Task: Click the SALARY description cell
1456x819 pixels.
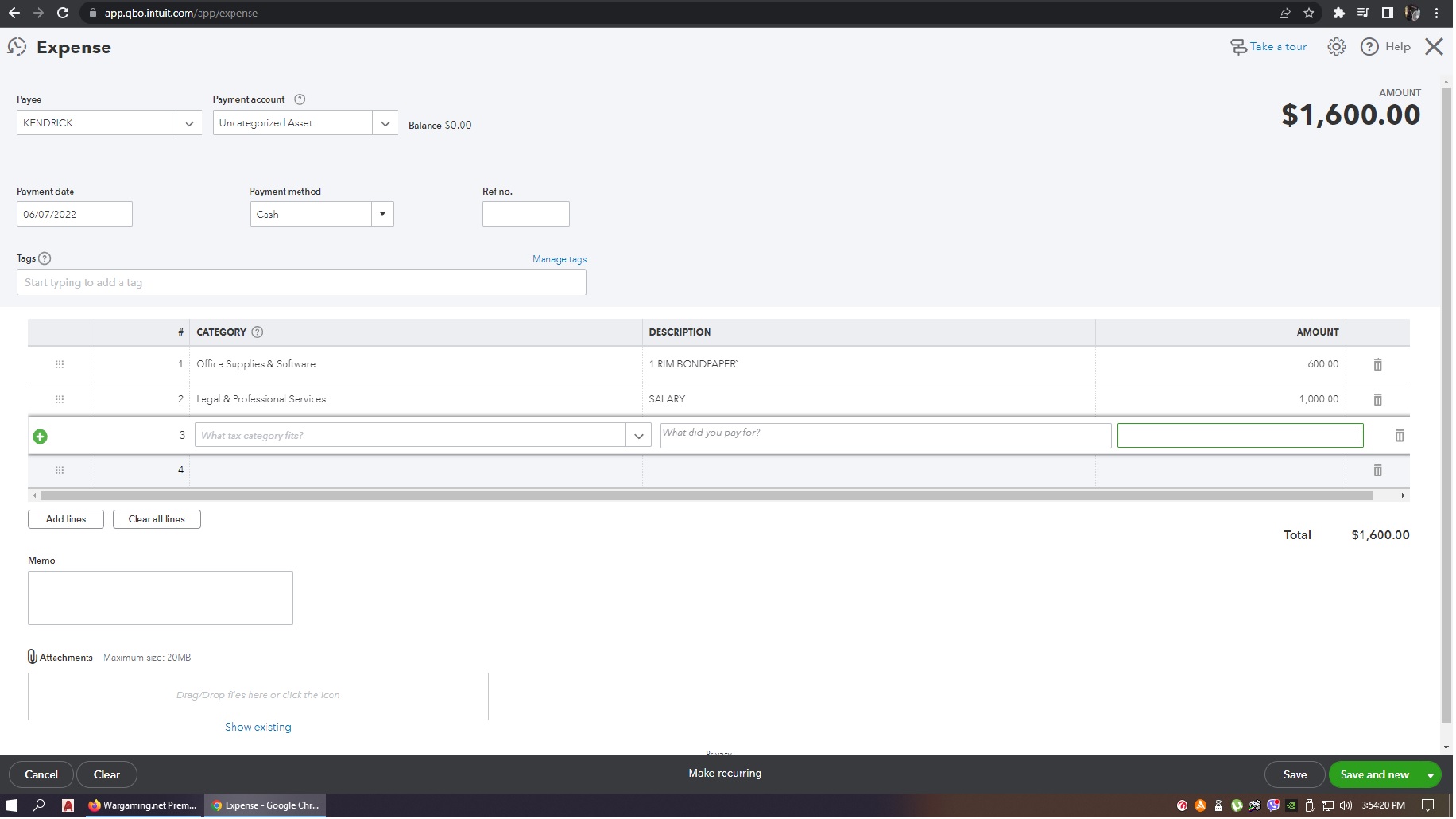Action: (x=870, y=400)
